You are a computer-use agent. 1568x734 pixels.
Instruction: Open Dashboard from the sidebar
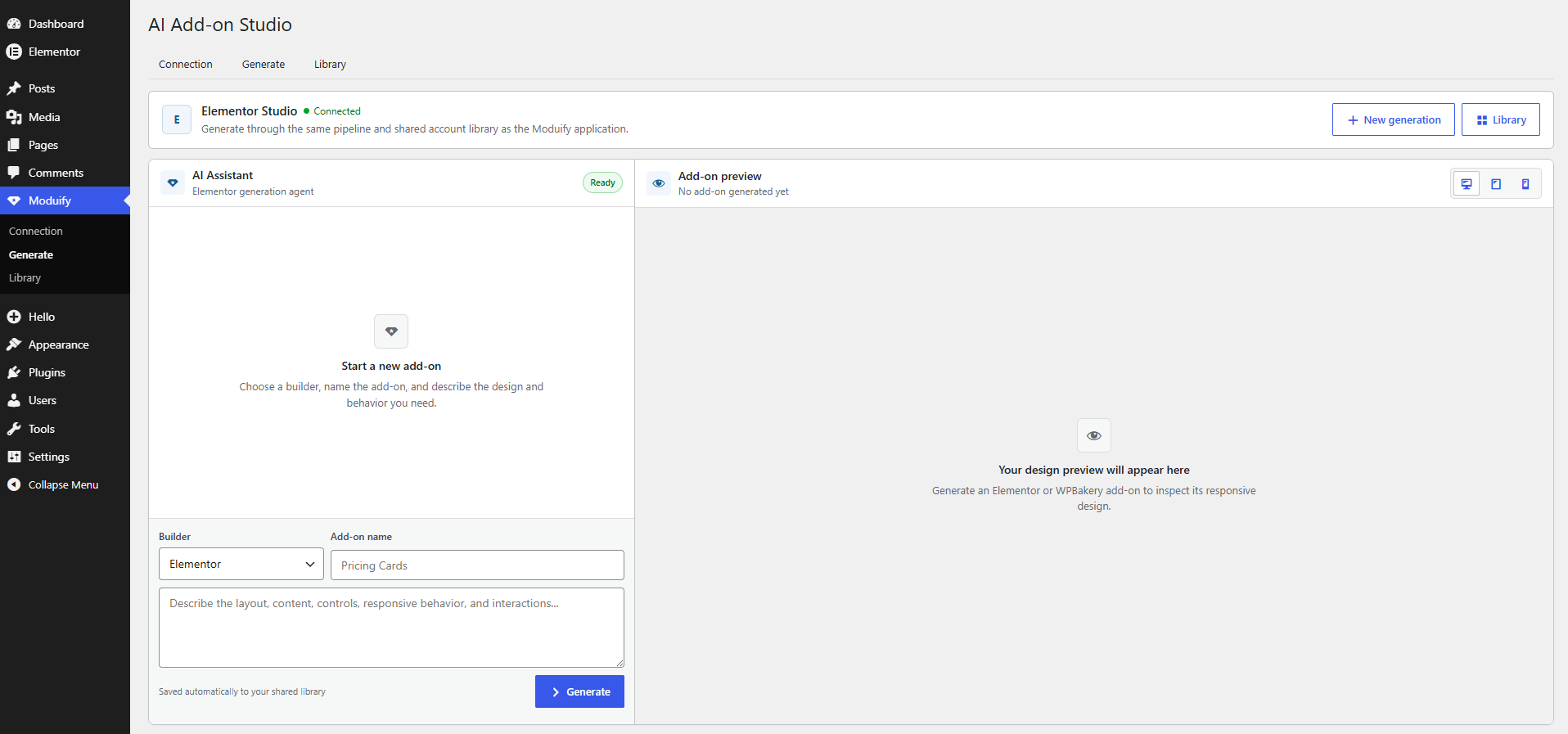pos(65,24)
